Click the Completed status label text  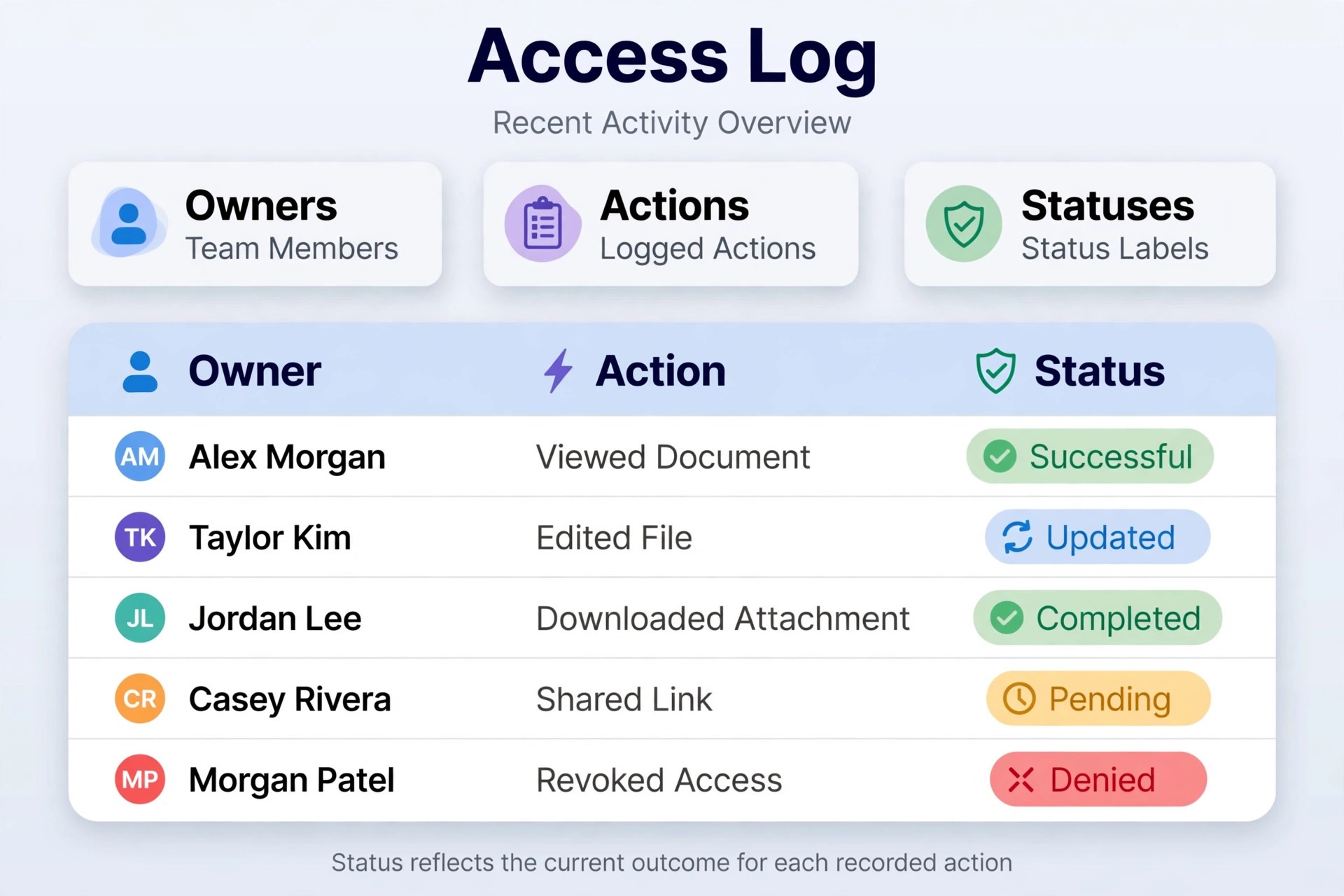coord(1119,619)
